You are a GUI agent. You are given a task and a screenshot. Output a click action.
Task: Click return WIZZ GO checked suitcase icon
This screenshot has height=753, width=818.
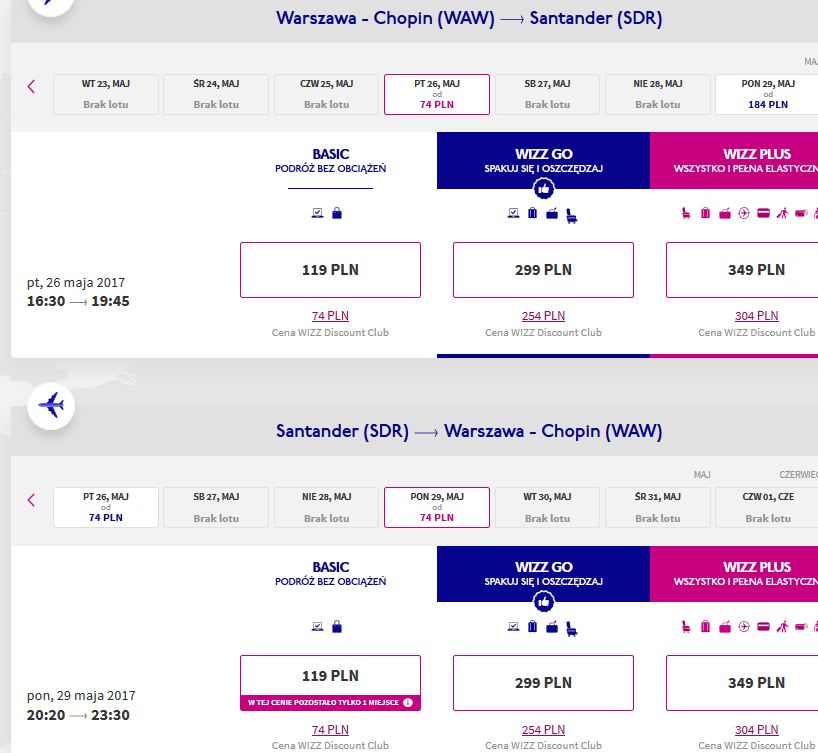533,626
